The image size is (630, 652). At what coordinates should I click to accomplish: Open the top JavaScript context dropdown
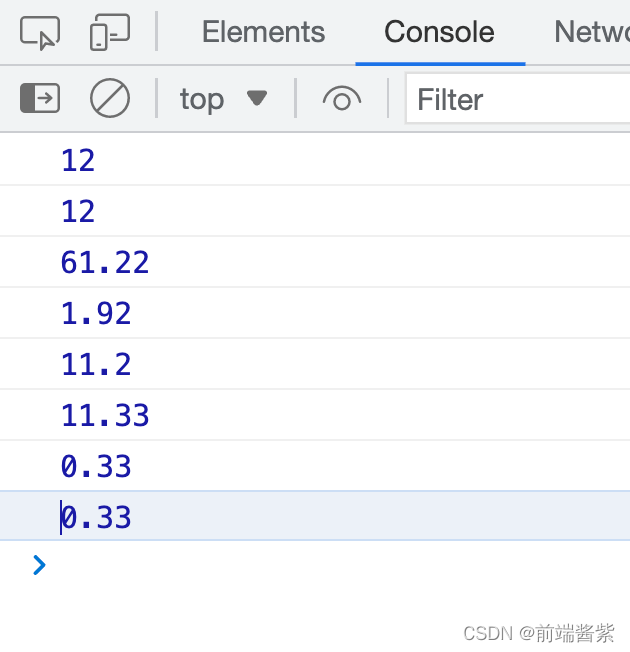click(x=223, y=98)
